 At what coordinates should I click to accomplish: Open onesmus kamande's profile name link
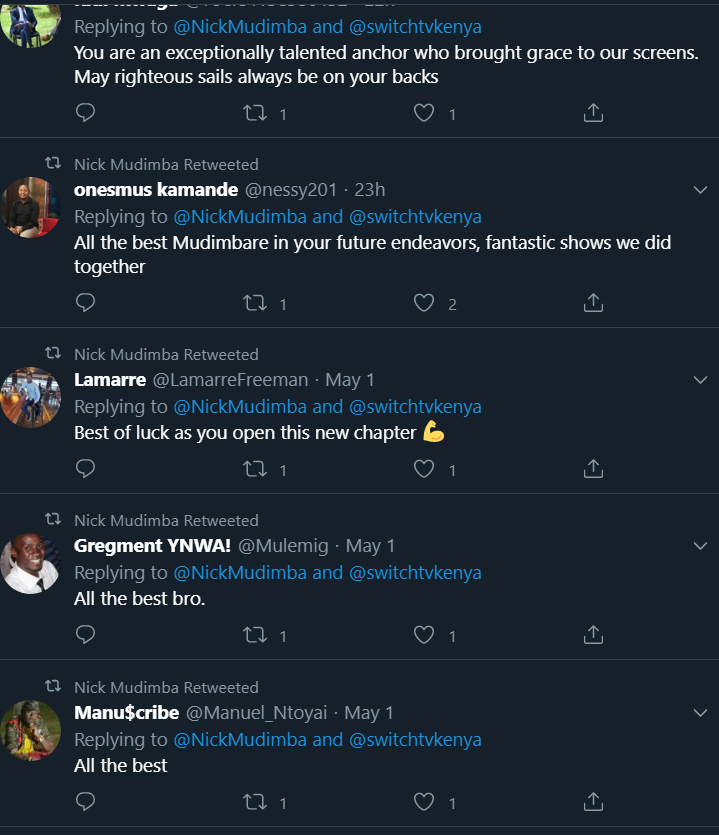coord(156,190)
